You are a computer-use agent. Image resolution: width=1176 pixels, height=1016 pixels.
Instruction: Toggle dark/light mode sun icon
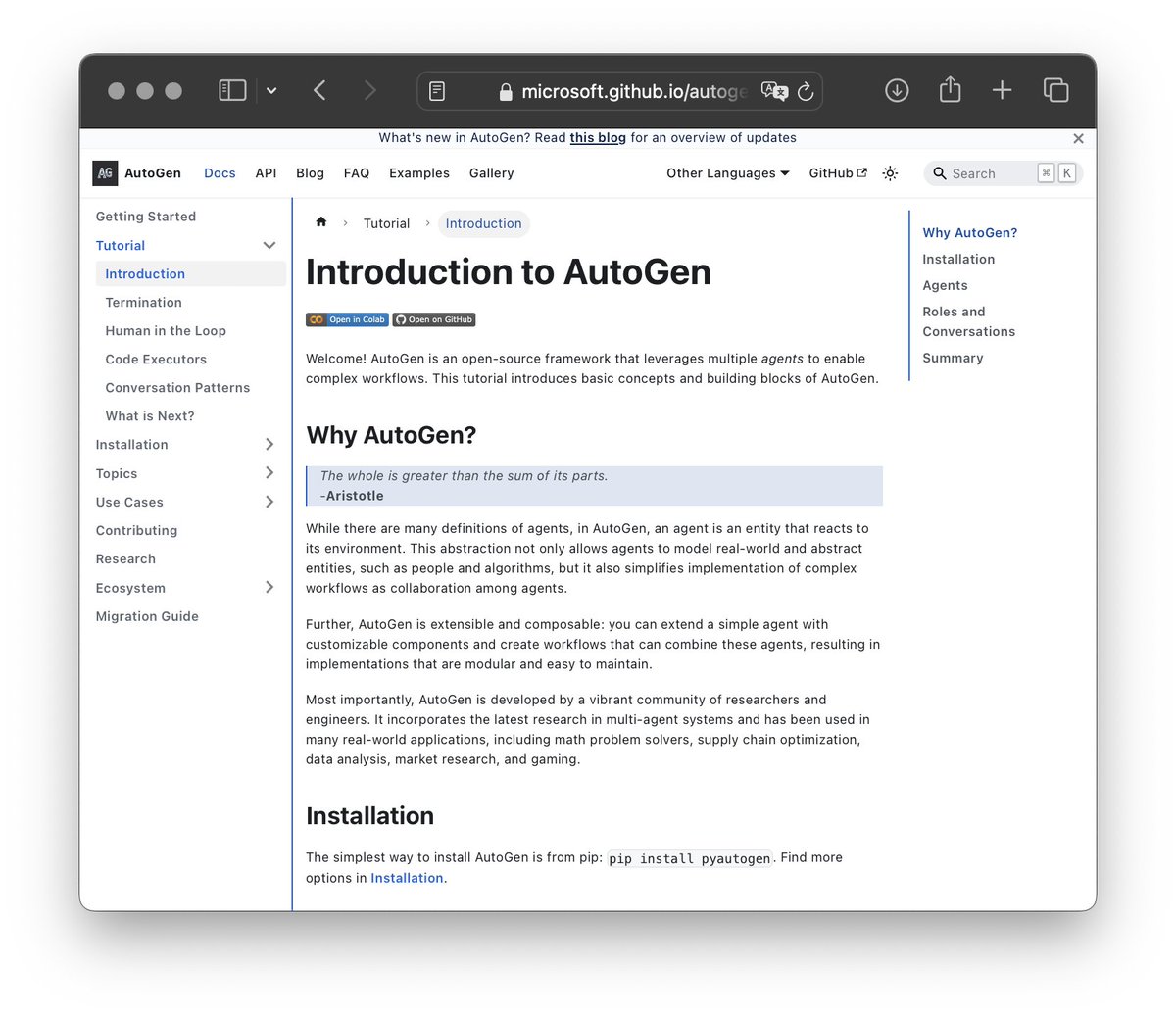(x=890, y=173)
